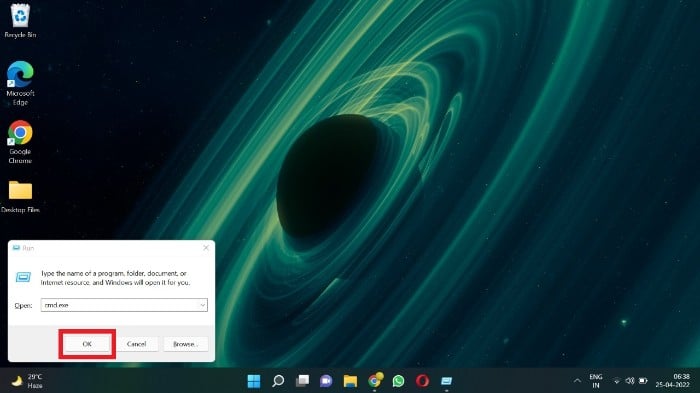Expand the Open field history dropdown

pos(203,305)
